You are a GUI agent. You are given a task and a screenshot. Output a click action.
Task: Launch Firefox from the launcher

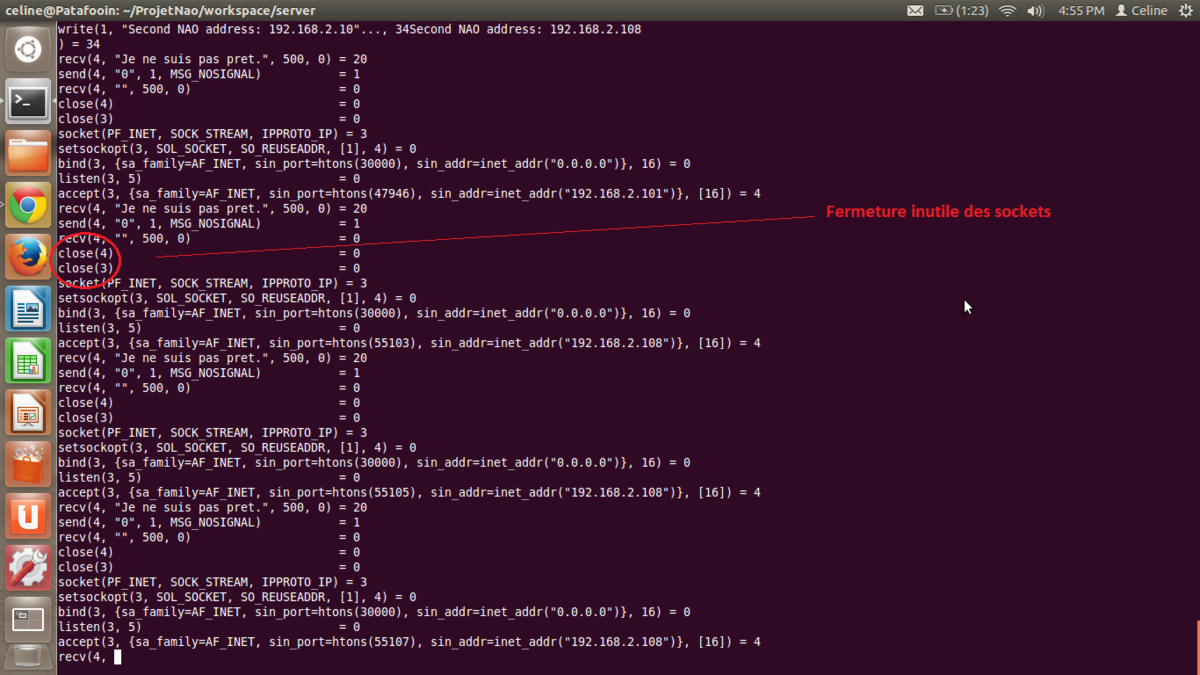coord(28,257)
